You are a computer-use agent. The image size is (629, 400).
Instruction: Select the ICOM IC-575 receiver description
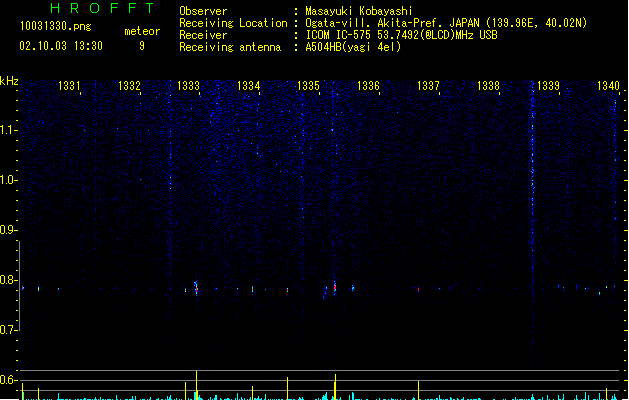pos(401,35)
